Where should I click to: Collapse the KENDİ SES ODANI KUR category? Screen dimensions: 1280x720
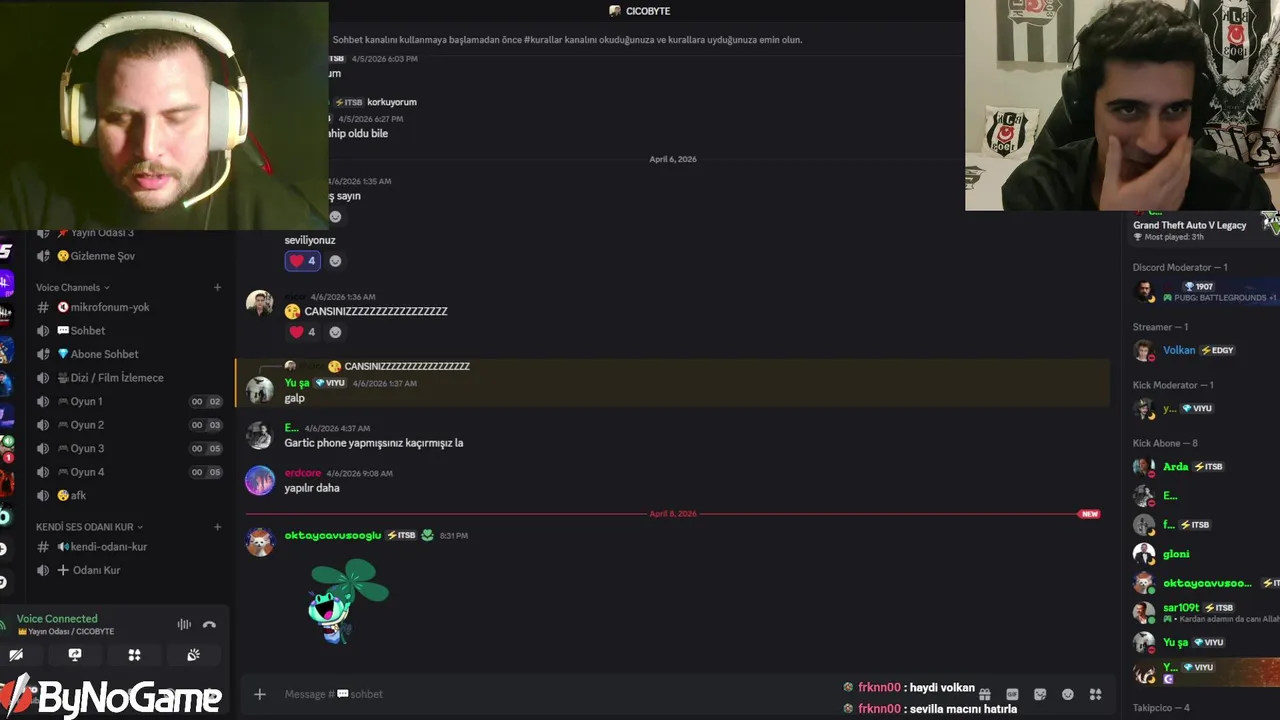90,527
